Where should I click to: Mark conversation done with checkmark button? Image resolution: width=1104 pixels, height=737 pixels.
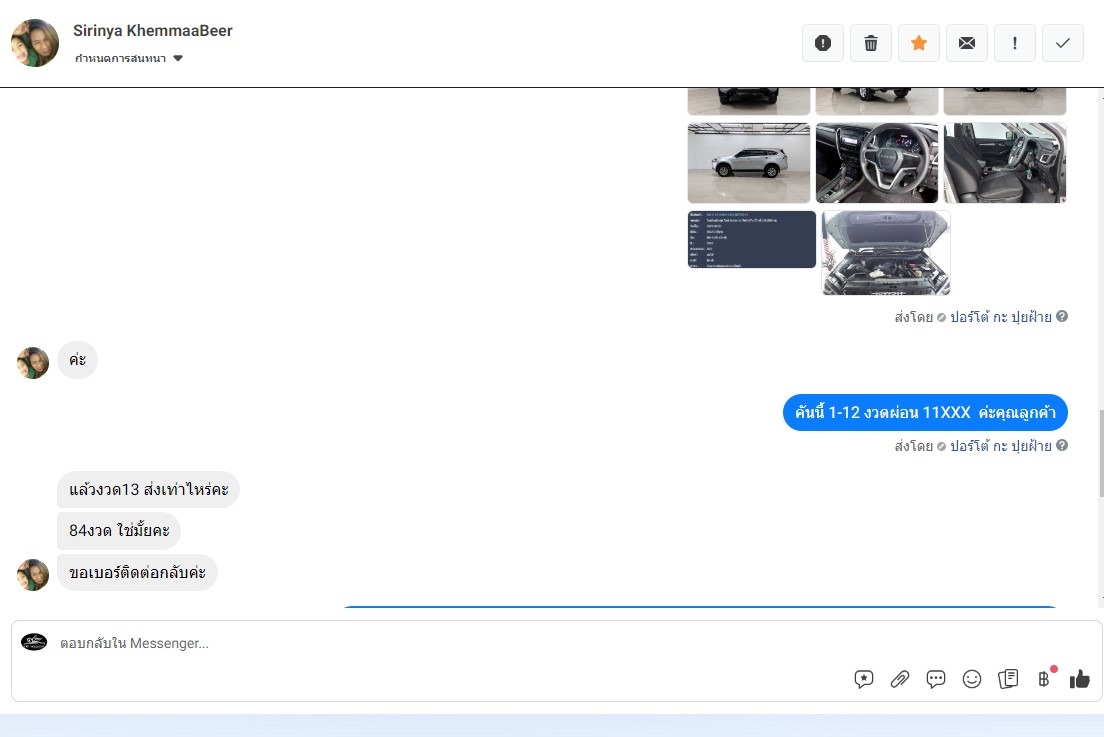click(x=1062, y=43)
